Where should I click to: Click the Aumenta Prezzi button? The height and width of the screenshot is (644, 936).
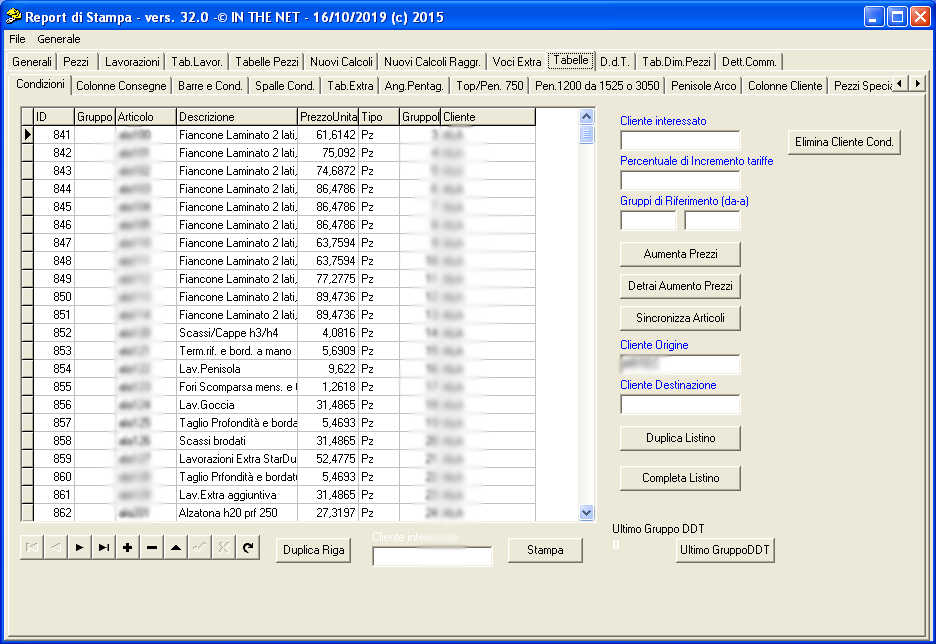(681, 254)
